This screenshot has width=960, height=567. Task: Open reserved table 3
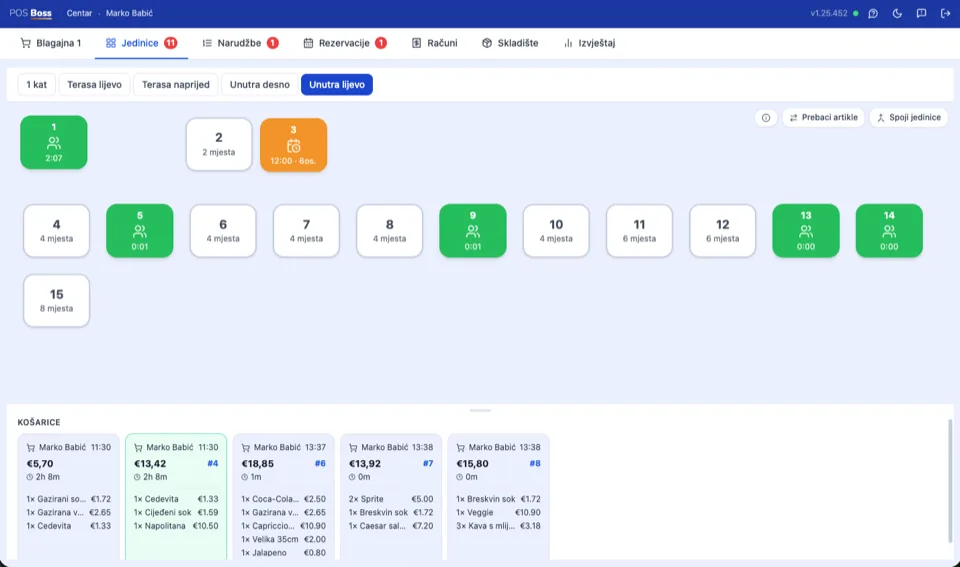coord(293,145)
